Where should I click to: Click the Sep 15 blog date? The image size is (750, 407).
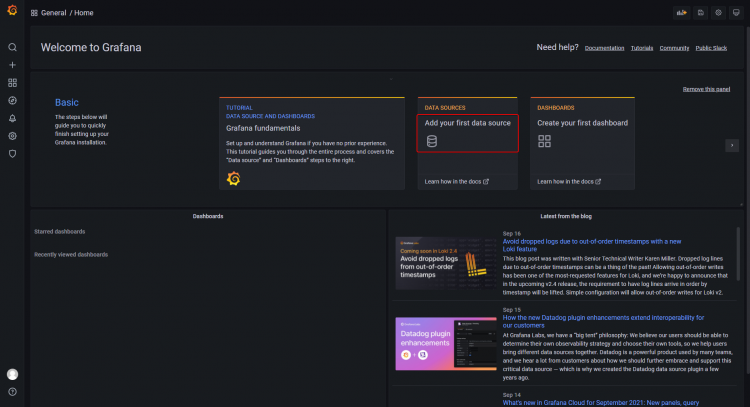[511, 310]
